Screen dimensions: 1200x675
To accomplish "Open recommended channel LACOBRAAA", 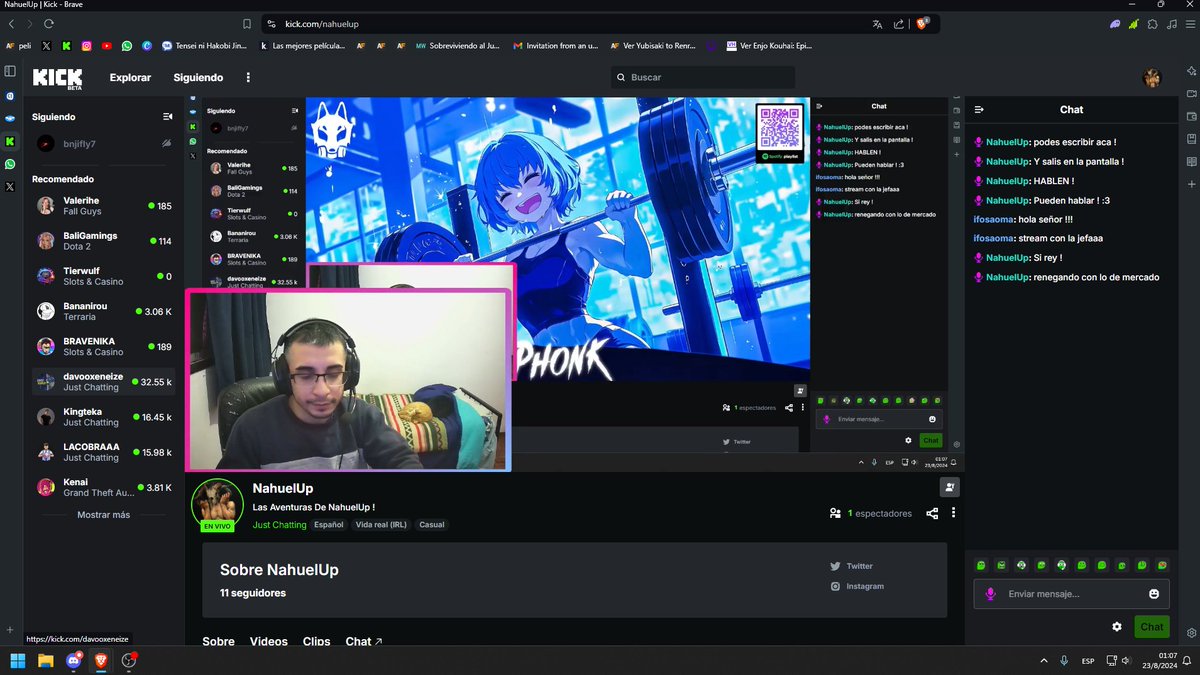I will click(x=104, y=452).
